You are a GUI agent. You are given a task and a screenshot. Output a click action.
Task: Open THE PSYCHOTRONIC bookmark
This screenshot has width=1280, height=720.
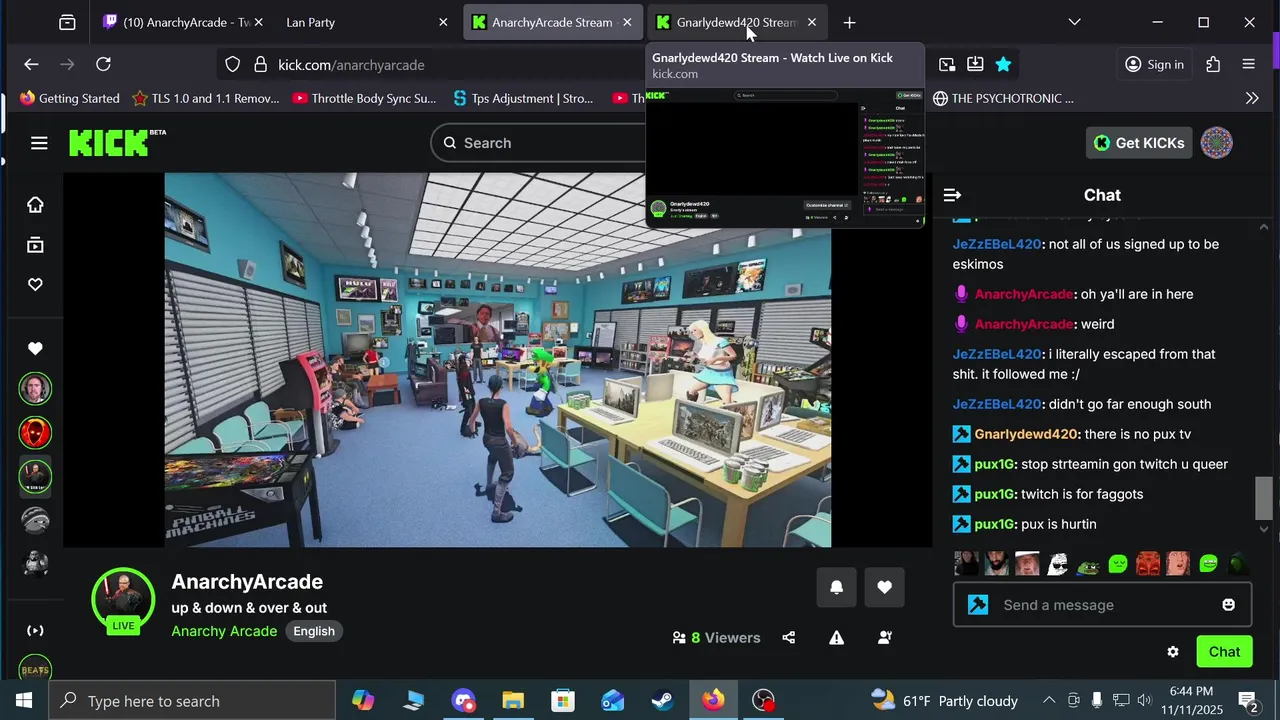[x=1003, y=98]
